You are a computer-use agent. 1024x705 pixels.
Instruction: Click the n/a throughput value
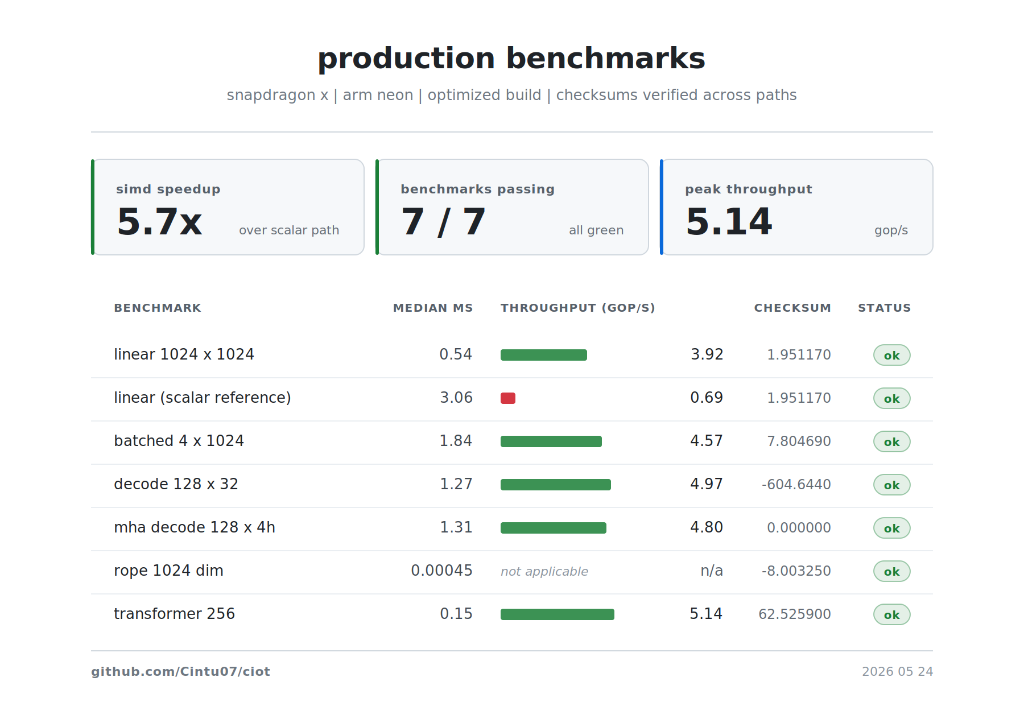click(711, 571)
